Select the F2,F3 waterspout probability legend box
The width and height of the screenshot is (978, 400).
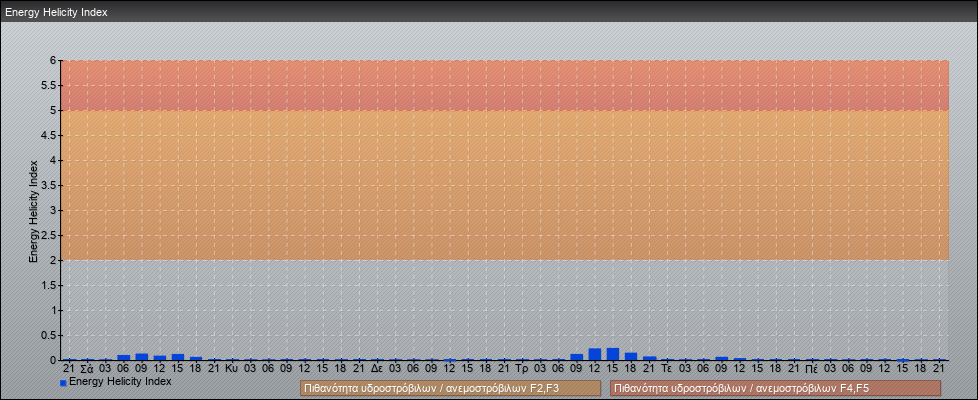pyautogui.click(x=450, y=388)
